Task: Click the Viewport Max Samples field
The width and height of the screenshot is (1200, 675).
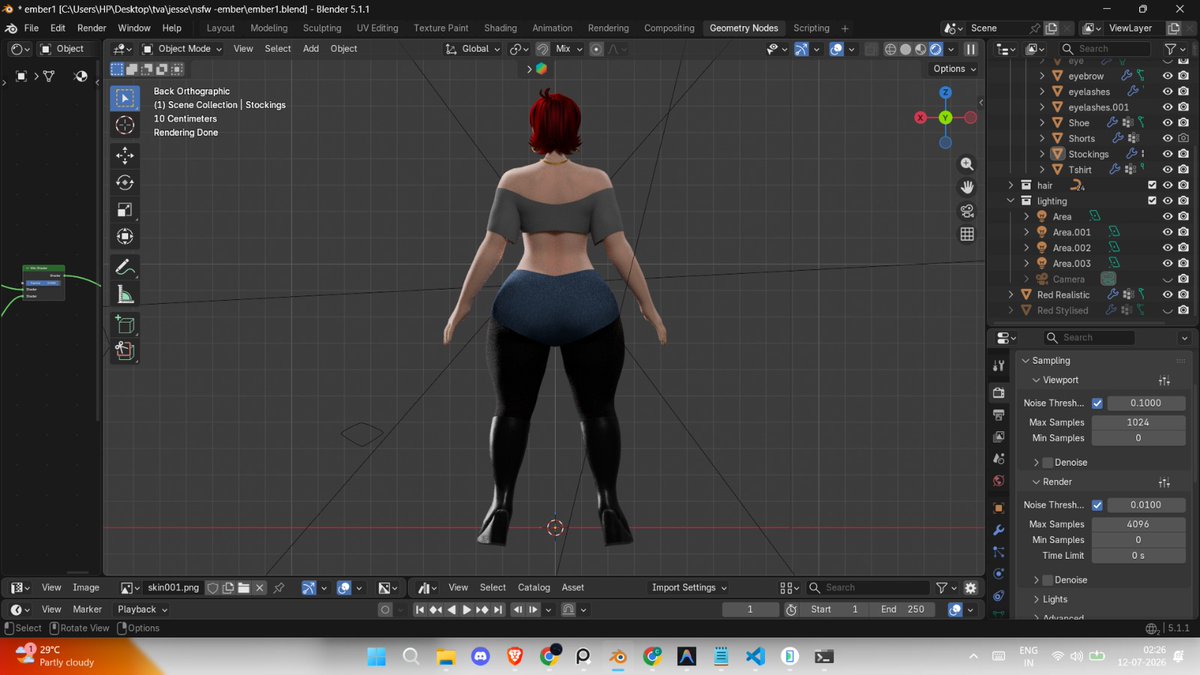Action: 1138,422
